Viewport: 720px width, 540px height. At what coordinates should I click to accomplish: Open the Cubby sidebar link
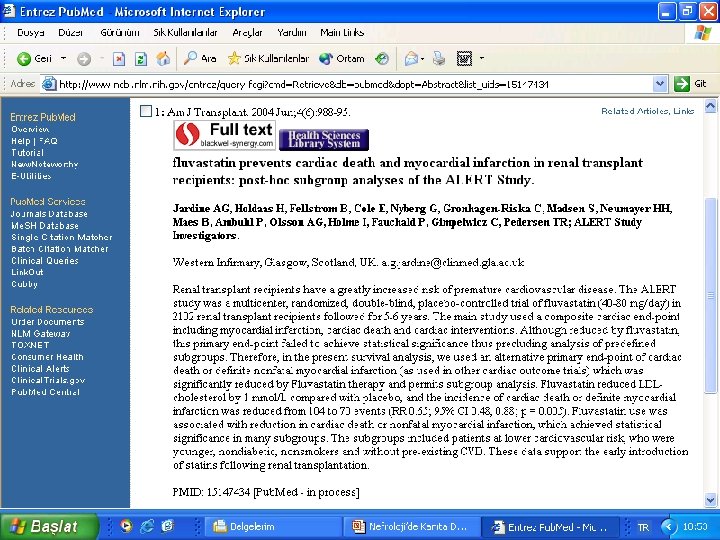coord(24,284)
